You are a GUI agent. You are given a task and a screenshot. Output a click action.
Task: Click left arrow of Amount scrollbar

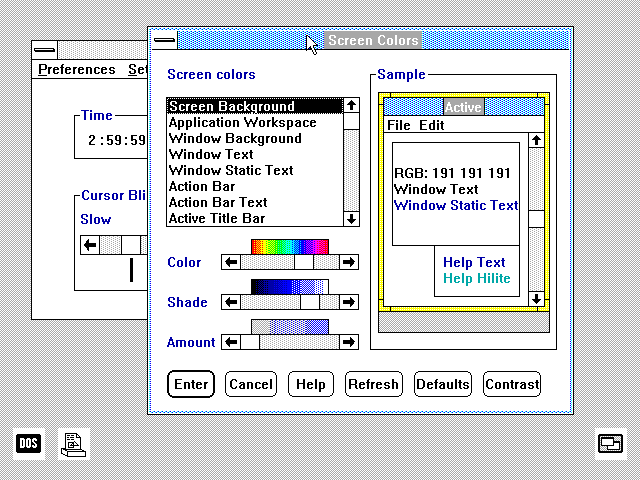point(231,342)
